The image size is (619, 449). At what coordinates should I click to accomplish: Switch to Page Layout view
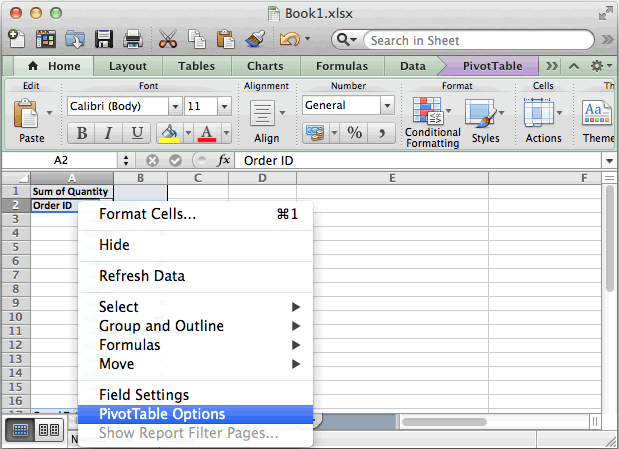tap(49, 430)
